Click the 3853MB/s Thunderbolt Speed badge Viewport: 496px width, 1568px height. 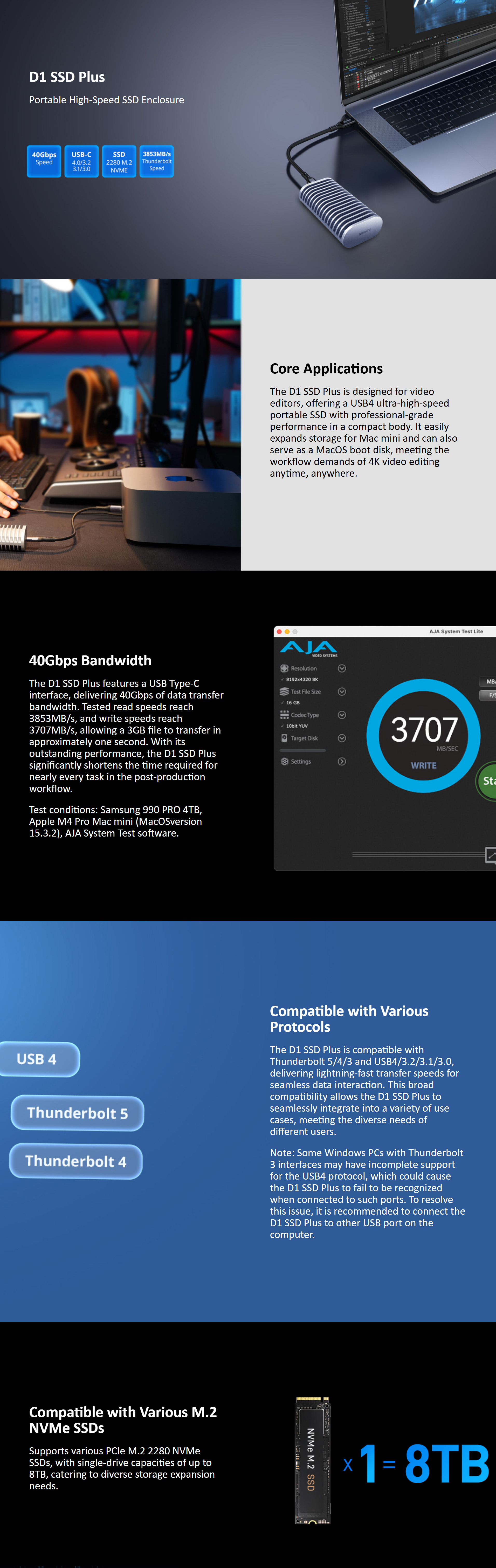coord(157,161)
